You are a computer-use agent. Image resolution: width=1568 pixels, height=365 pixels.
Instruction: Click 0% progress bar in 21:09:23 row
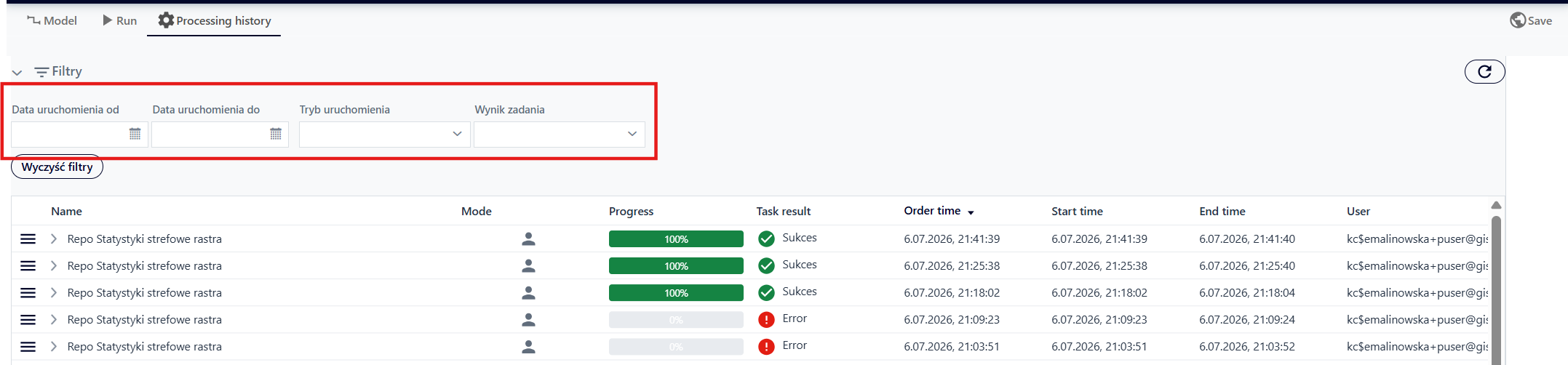click(x=676, y=319)
